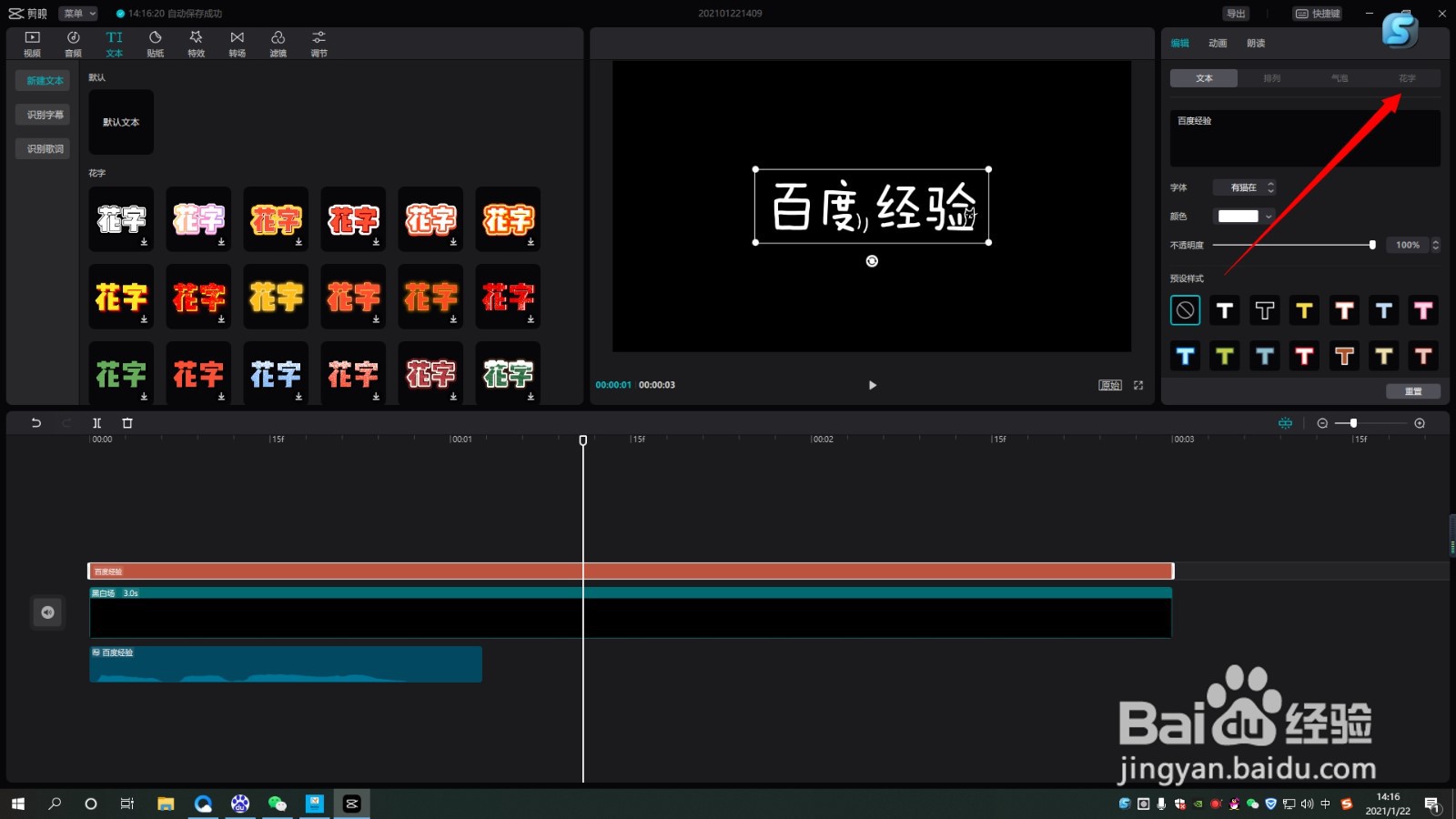Open the 特效 (Effects) tab
This screenshot has height=819, width=1456.
(x=196, y=43)
